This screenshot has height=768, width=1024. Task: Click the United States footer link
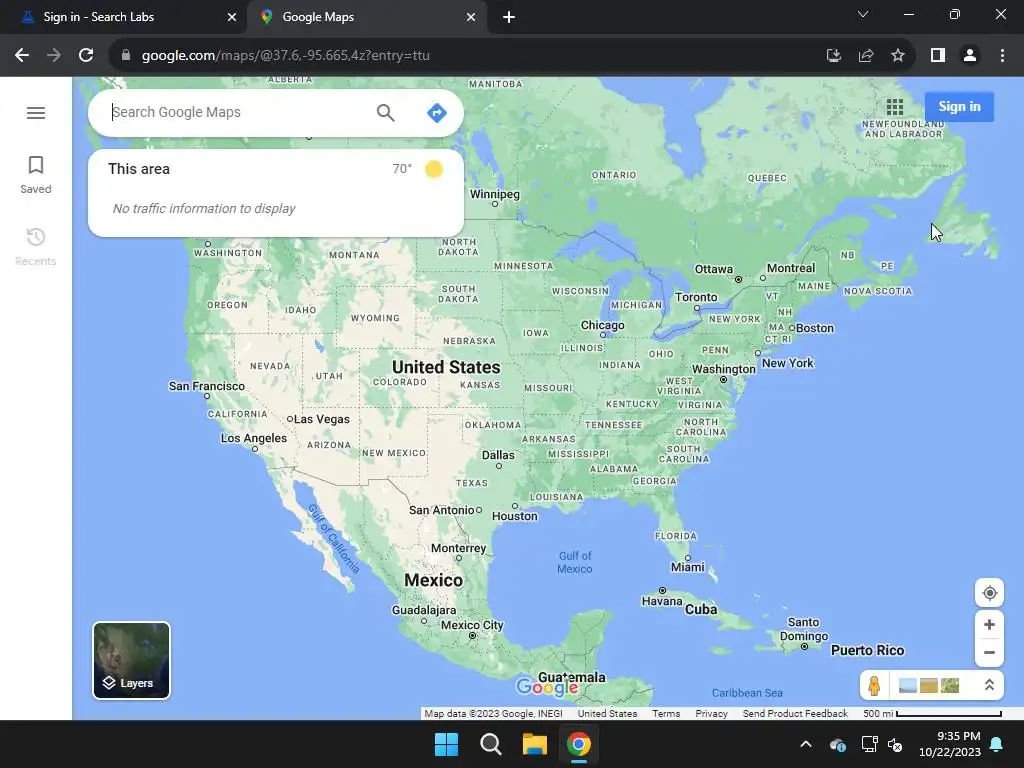(x=607, y=714)
